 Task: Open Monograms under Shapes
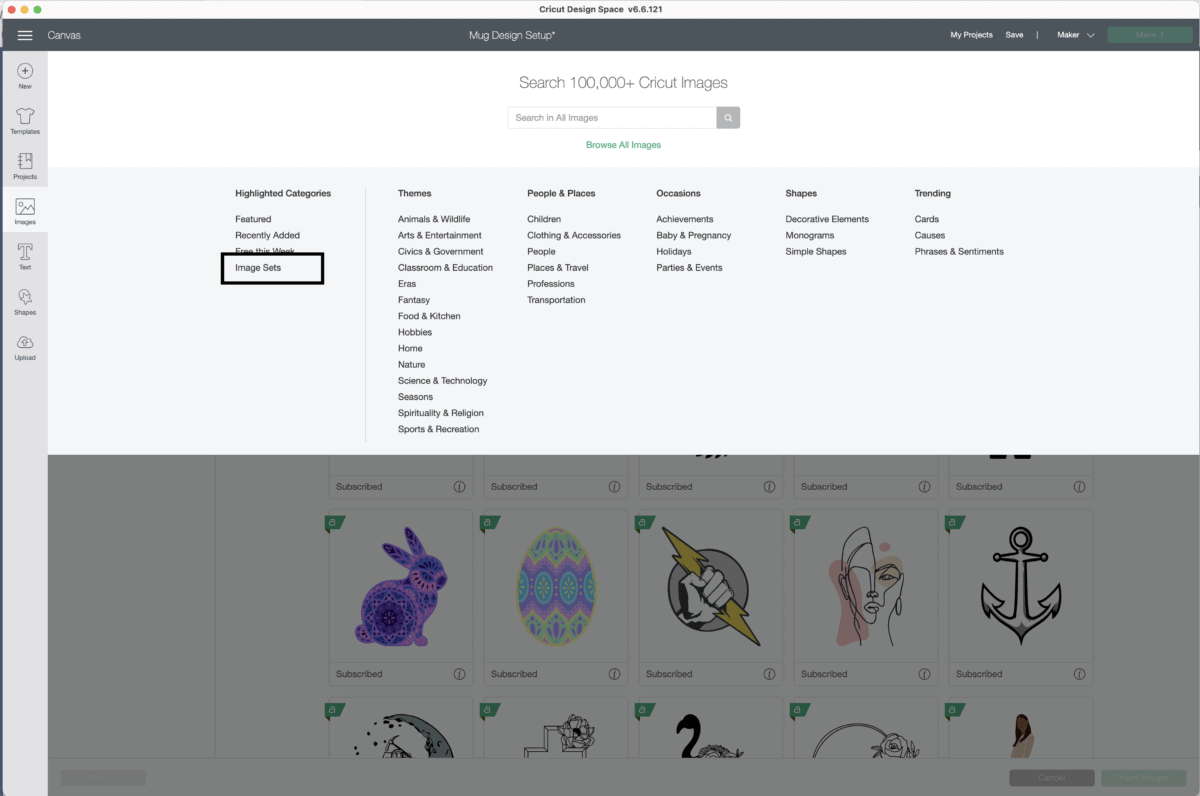[815, 236]
